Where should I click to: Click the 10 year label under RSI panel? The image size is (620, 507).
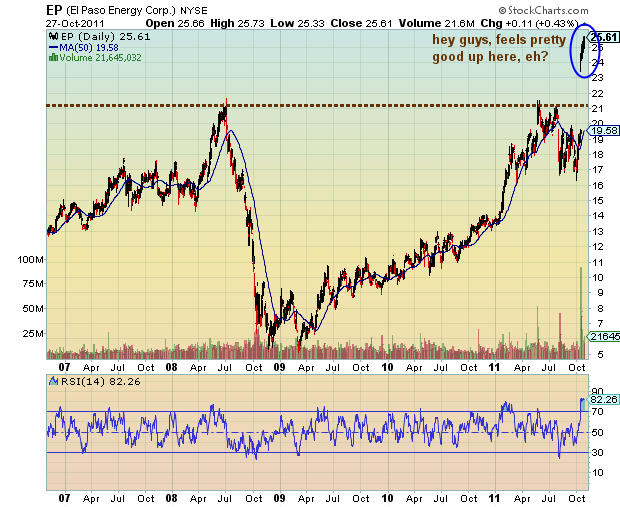(387, 498)
